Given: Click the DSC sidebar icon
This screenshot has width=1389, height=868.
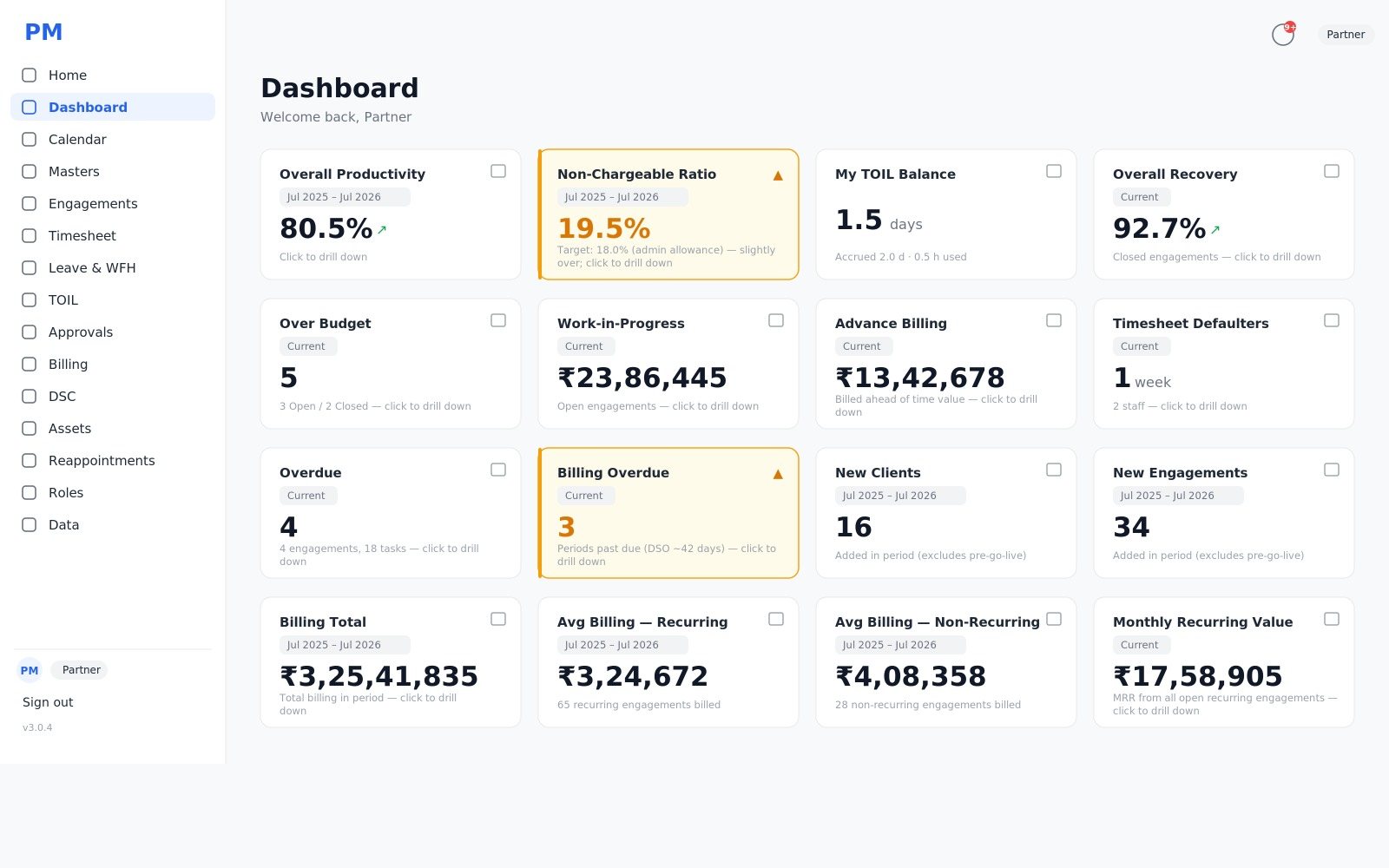Looking at the screenshot, I should [30, 397].
